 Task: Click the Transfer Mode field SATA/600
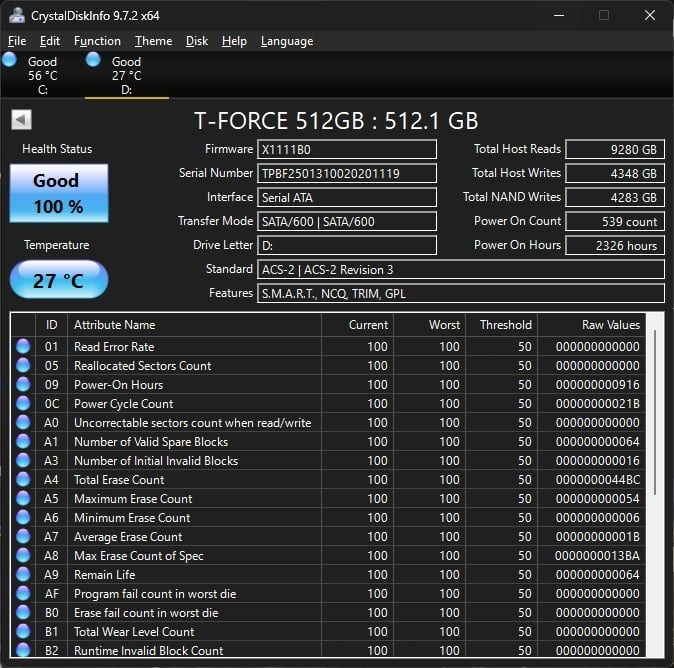click(x=347, y=221)
